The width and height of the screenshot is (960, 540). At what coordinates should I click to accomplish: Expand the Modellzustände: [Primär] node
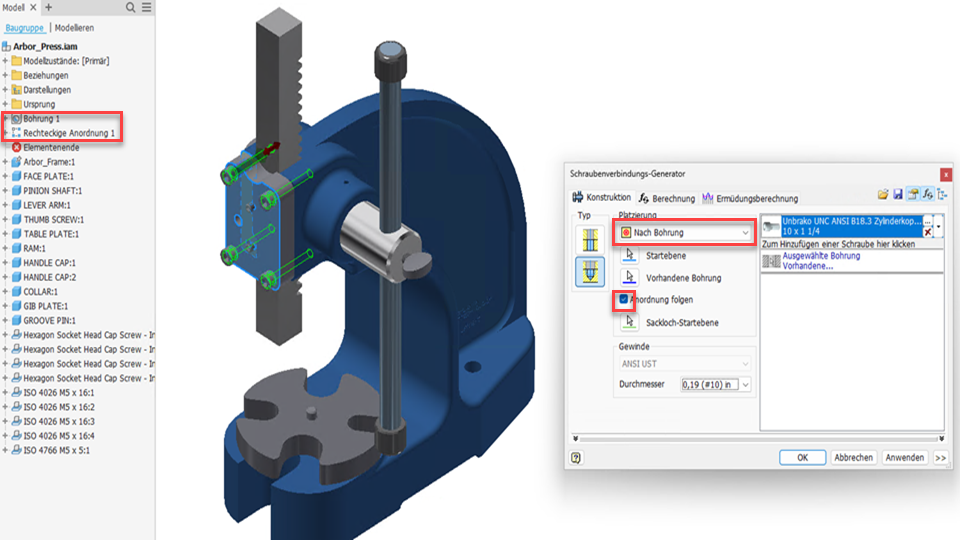(6, 61)
